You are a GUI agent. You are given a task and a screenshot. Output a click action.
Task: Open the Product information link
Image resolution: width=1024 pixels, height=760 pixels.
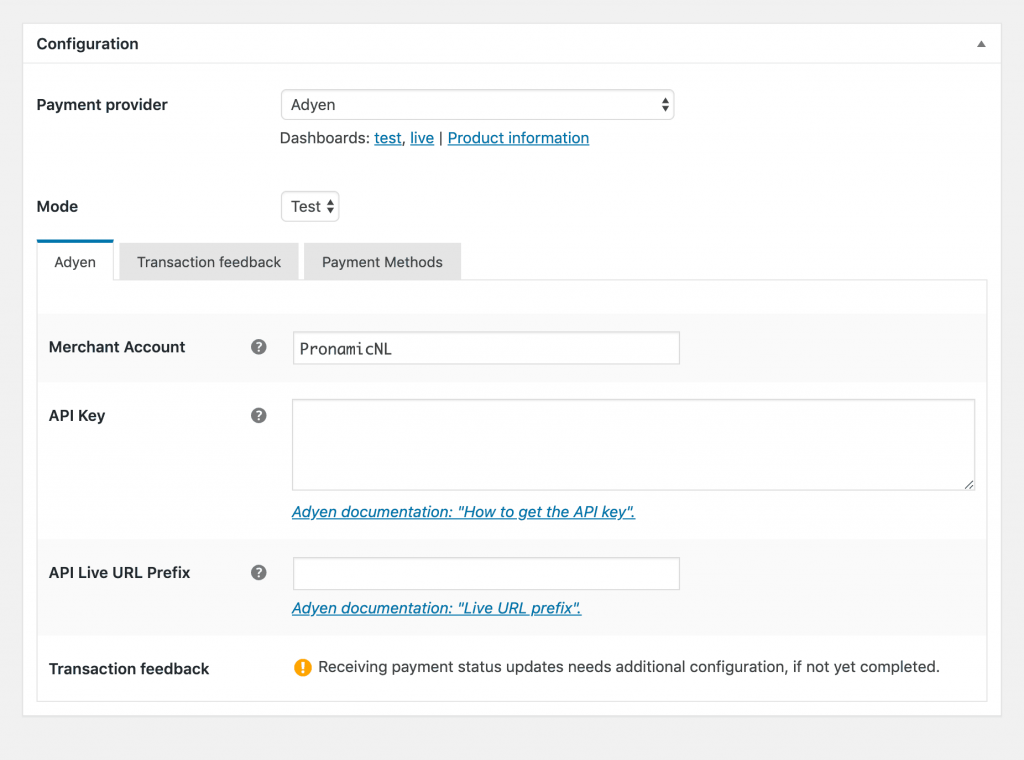click(519, 138)
